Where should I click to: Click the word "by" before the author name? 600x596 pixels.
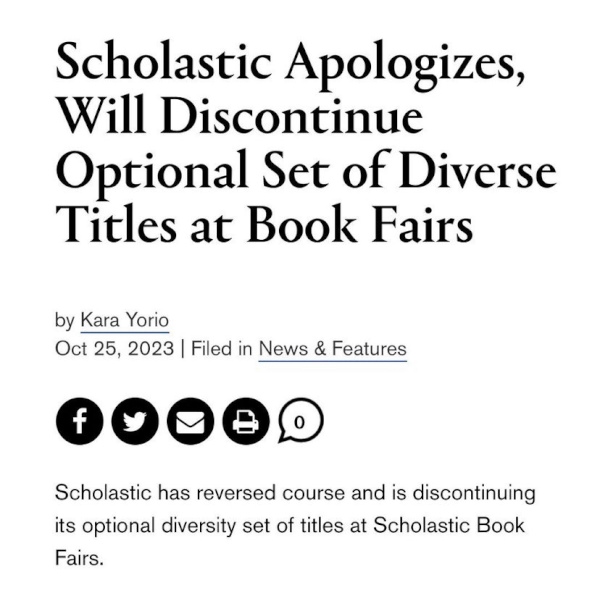pyautogui.click(x=64, y=321)
